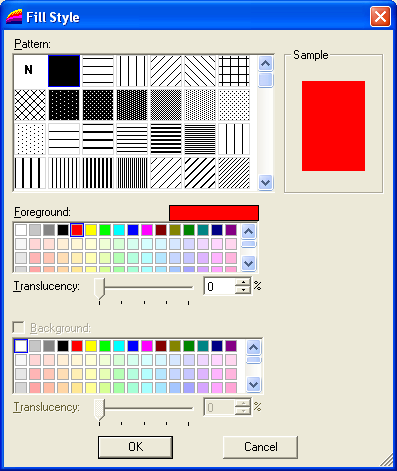Click the Foreground Translucency percent input field

point(220,286)
